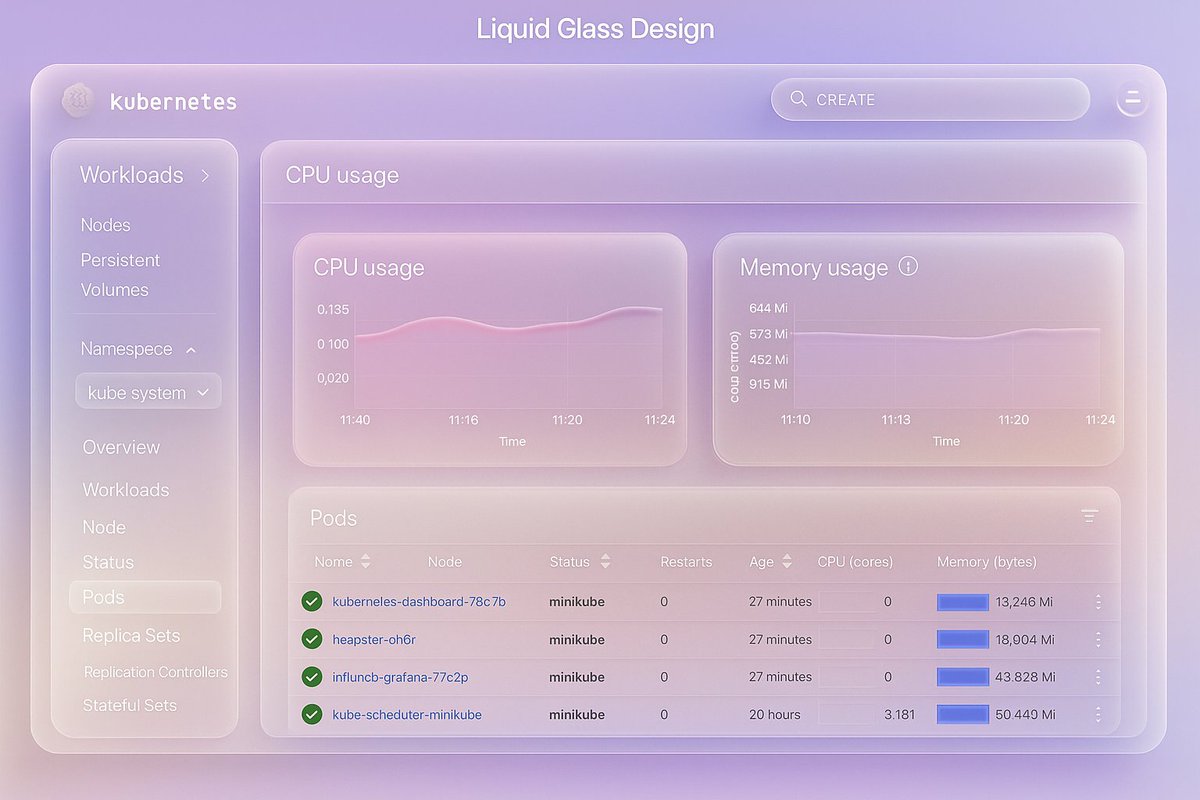Viewport: 1200px width, 800px height.
Task: Open pod link kube-scheduter-minikube
Action: (407, 714)
